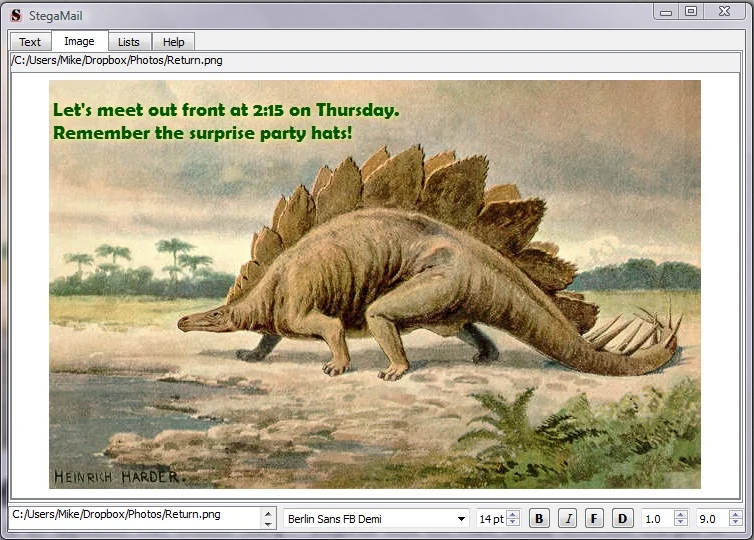Step up in the bottom file path box
This screenshot has height=540, width=754.
click(x=268, y=513)
